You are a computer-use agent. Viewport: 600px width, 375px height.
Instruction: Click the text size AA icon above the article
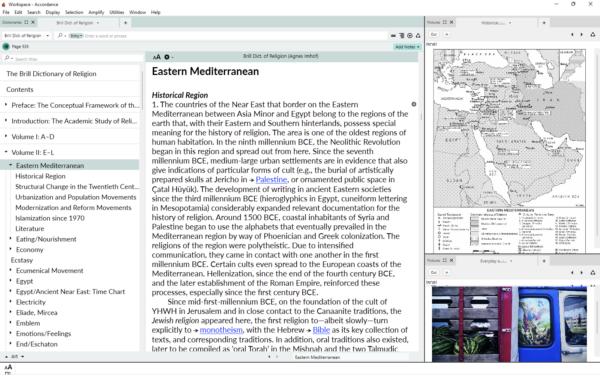pyautogui.click(x=157, y=57)
